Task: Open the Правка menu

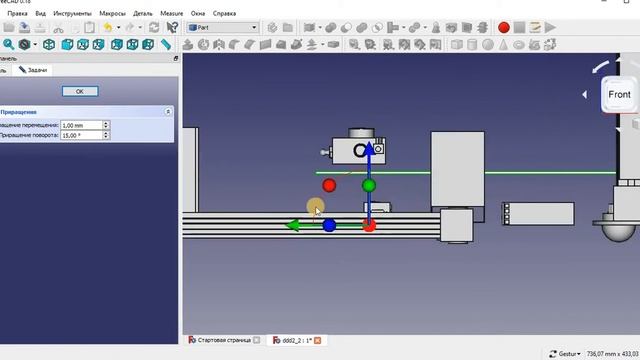Action: (18, 13)
